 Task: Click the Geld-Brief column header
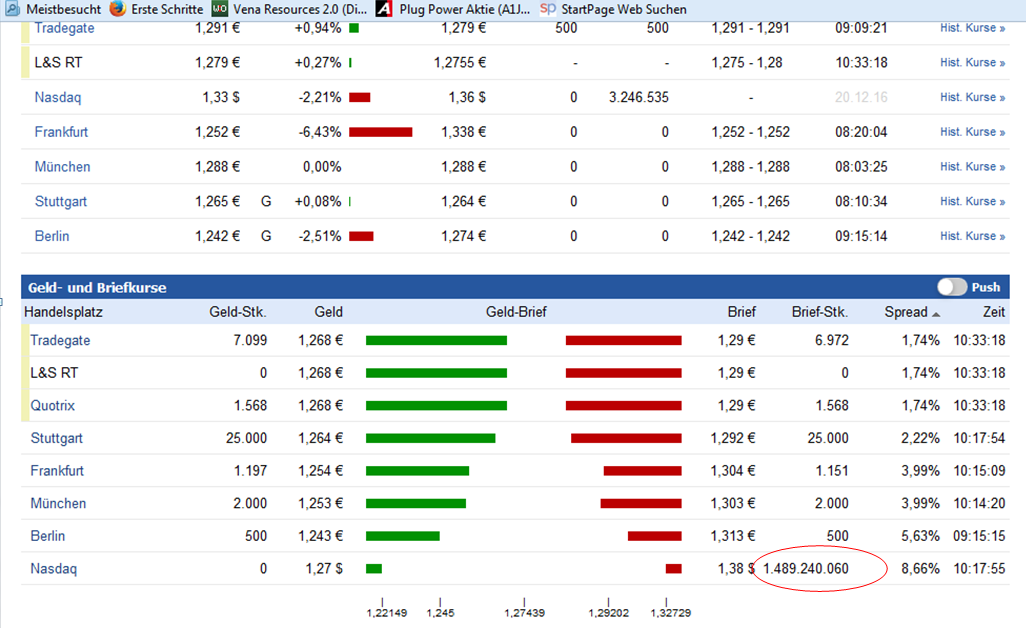(x=516, y=312)
